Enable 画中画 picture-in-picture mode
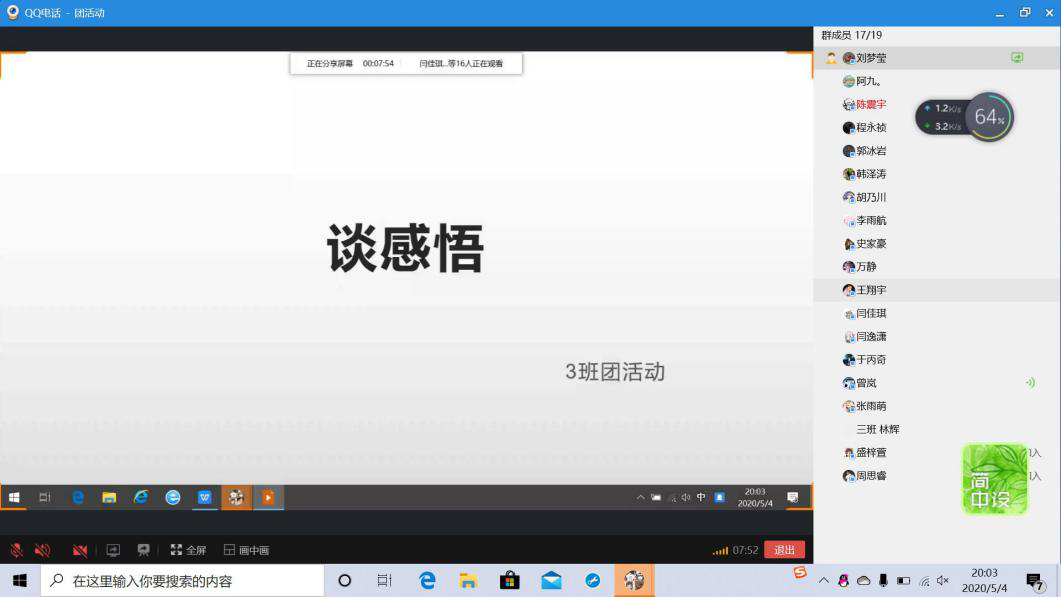1061x597 pixels. 246,550
